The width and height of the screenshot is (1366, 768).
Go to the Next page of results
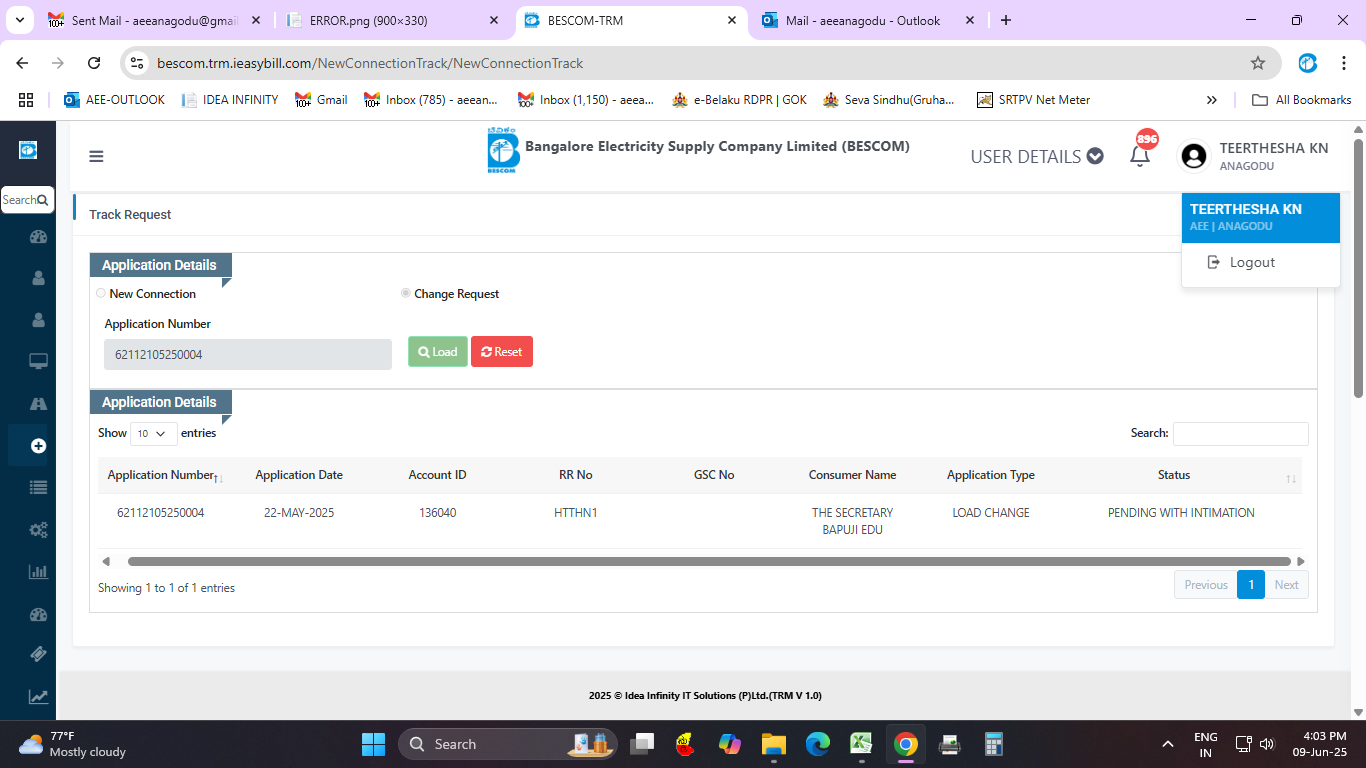tap(1287, 585)
